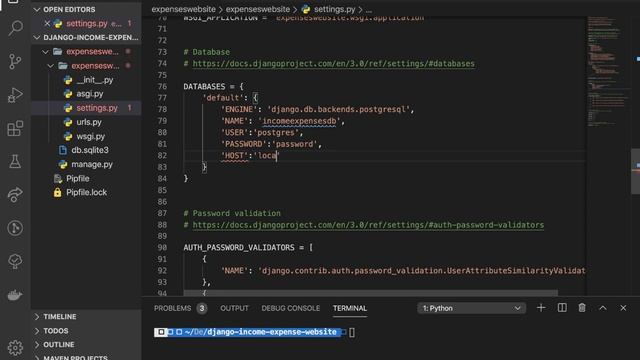Viewport: 640px width, 360px height.
Task: Switch to the Debug Console tab
Action: 291,308
